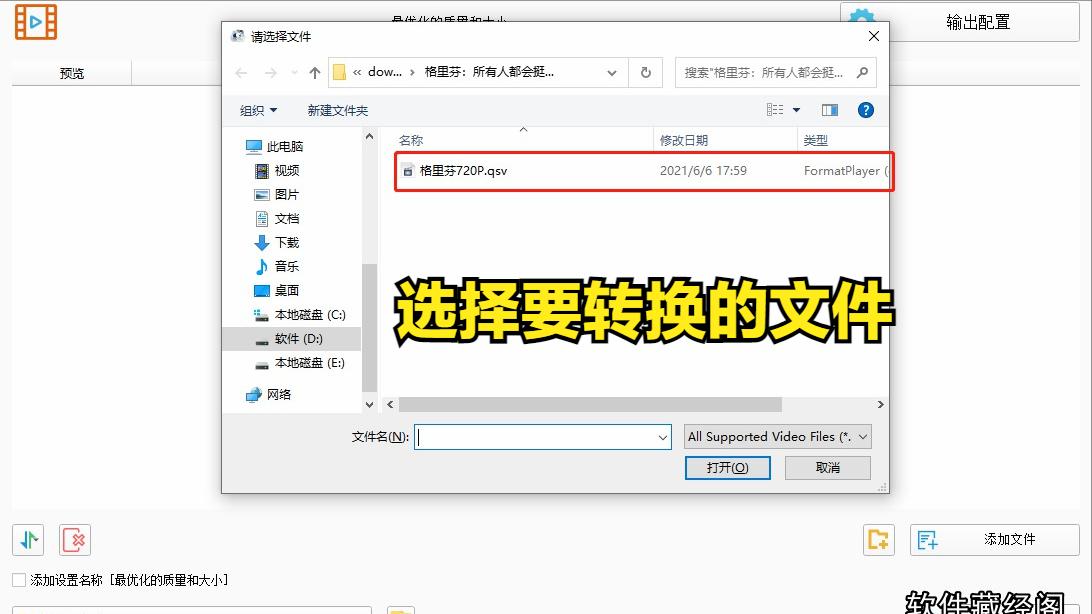Screen dimensions: 1092x614
Task: Click the red remove file icon
Action: 74,539
